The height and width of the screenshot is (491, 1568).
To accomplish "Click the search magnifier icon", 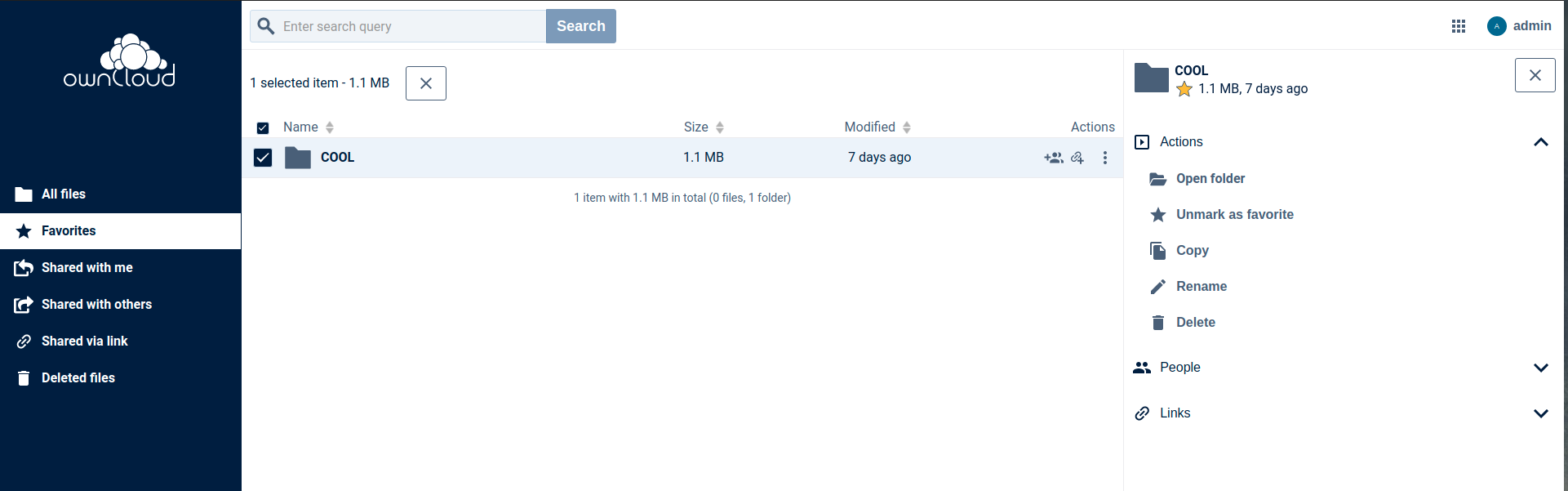I will pos(266,26).
